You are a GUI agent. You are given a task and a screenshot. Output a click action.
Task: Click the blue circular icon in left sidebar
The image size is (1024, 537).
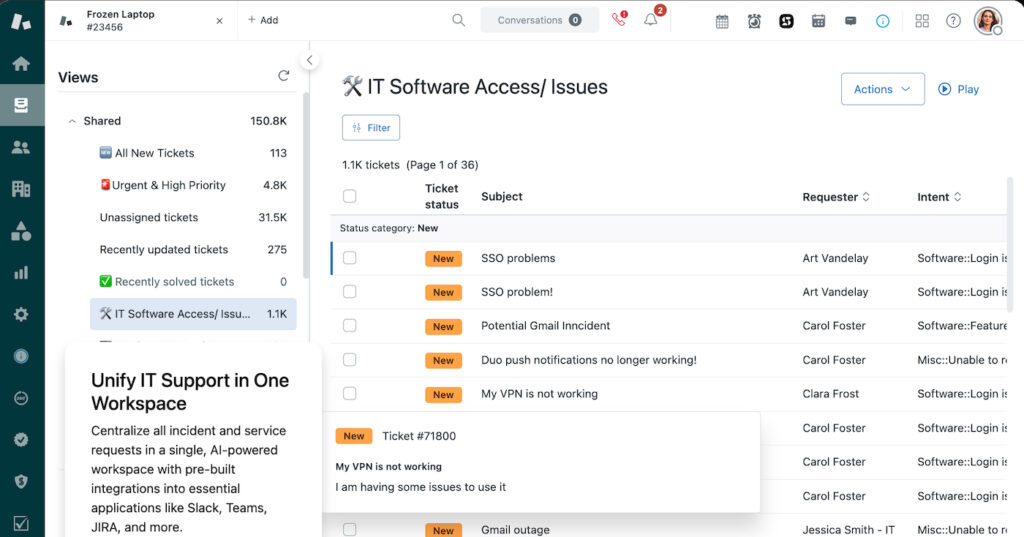21,356
